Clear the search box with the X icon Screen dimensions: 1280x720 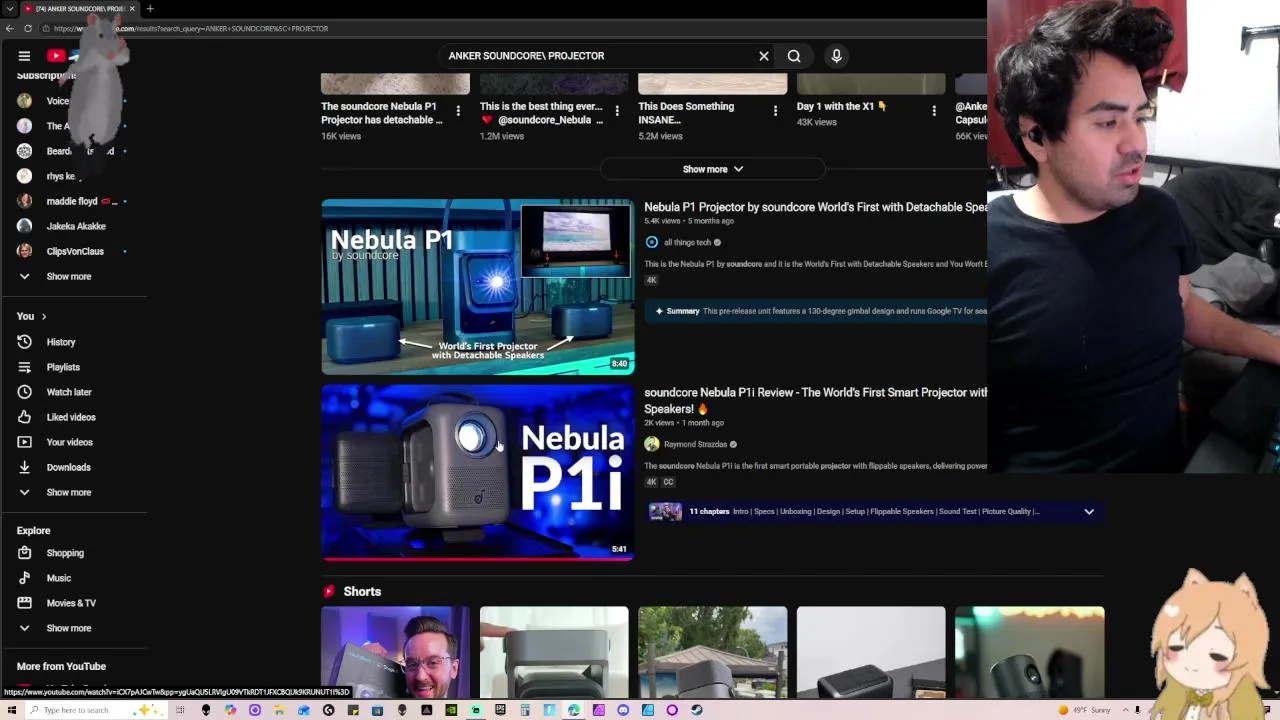point(764,56)
